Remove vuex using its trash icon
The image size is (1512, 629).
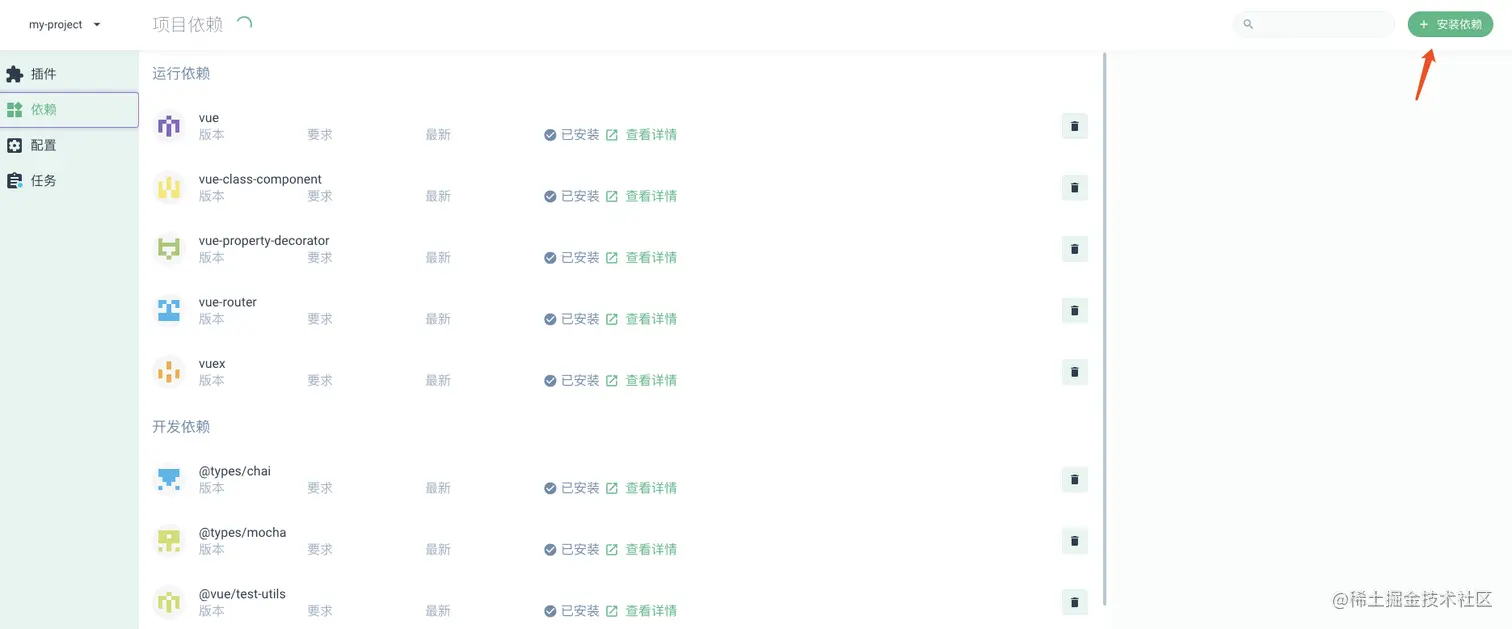pyautogui.click(x=1074, y=372)
